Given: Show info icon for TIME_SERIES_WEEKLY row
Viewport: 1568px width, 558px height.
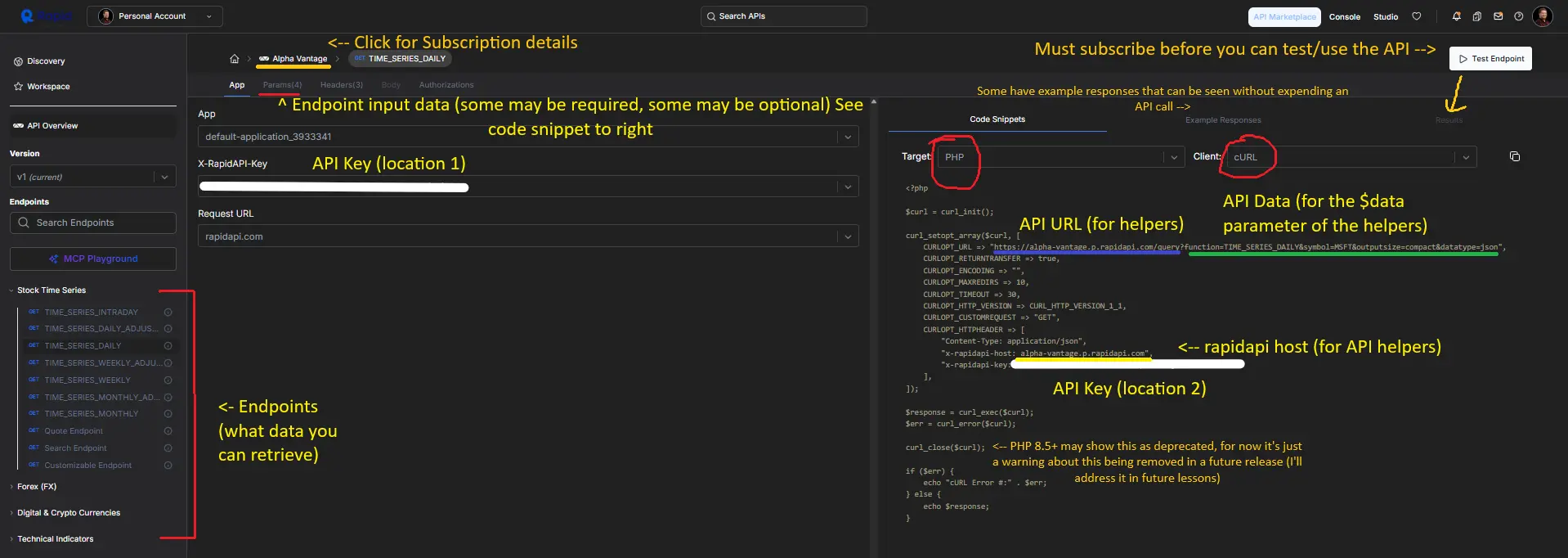Looking at the screenshot, I should (168, 380).
